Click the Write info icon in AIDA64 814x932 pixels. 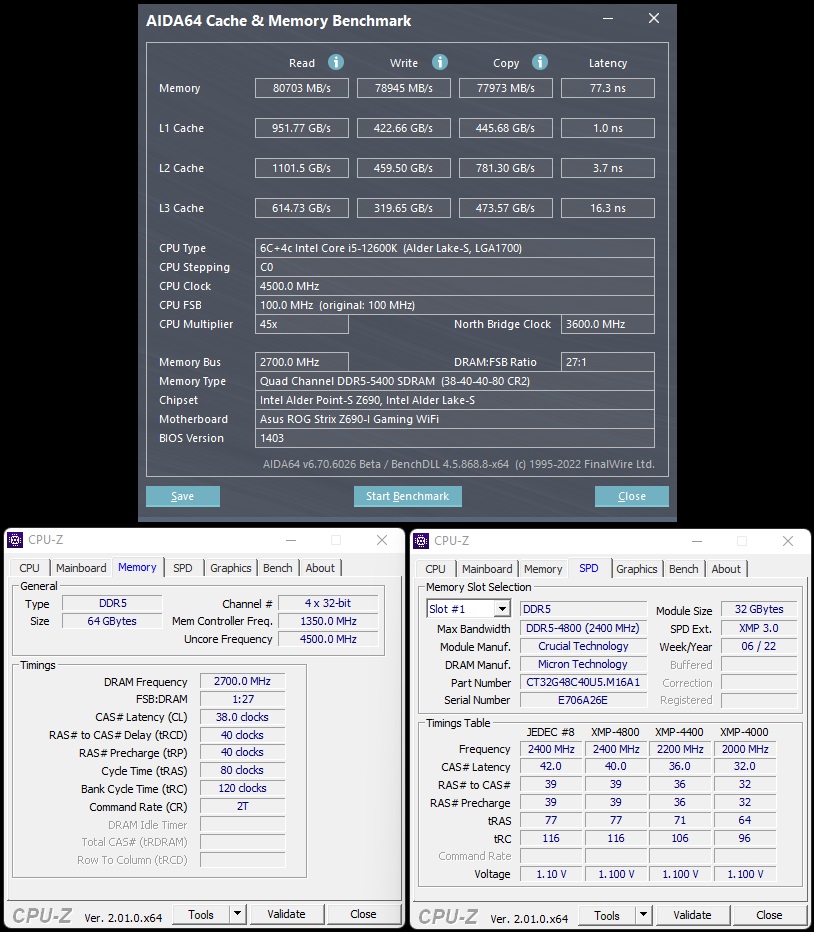[x=439, y=62]
